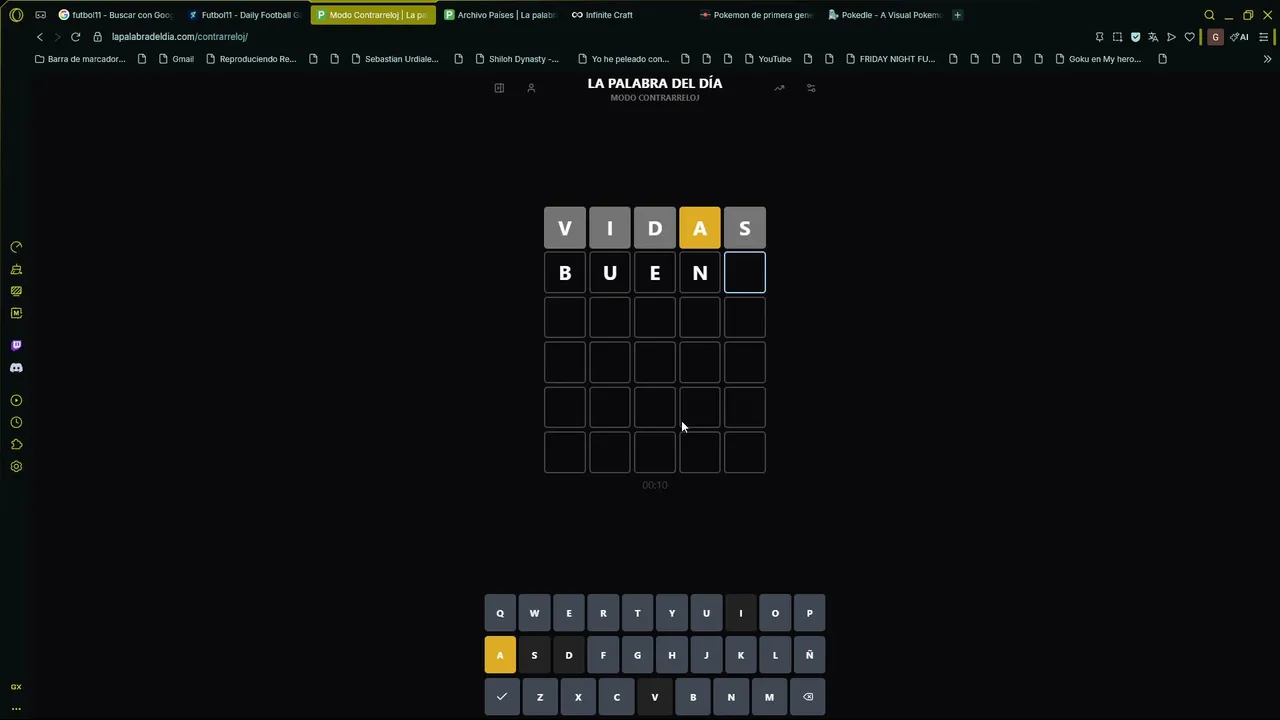The width and height of the screenshot is (1280, 720).
Task: Open browser search magnifier icon
Action: click(1209, 15)
